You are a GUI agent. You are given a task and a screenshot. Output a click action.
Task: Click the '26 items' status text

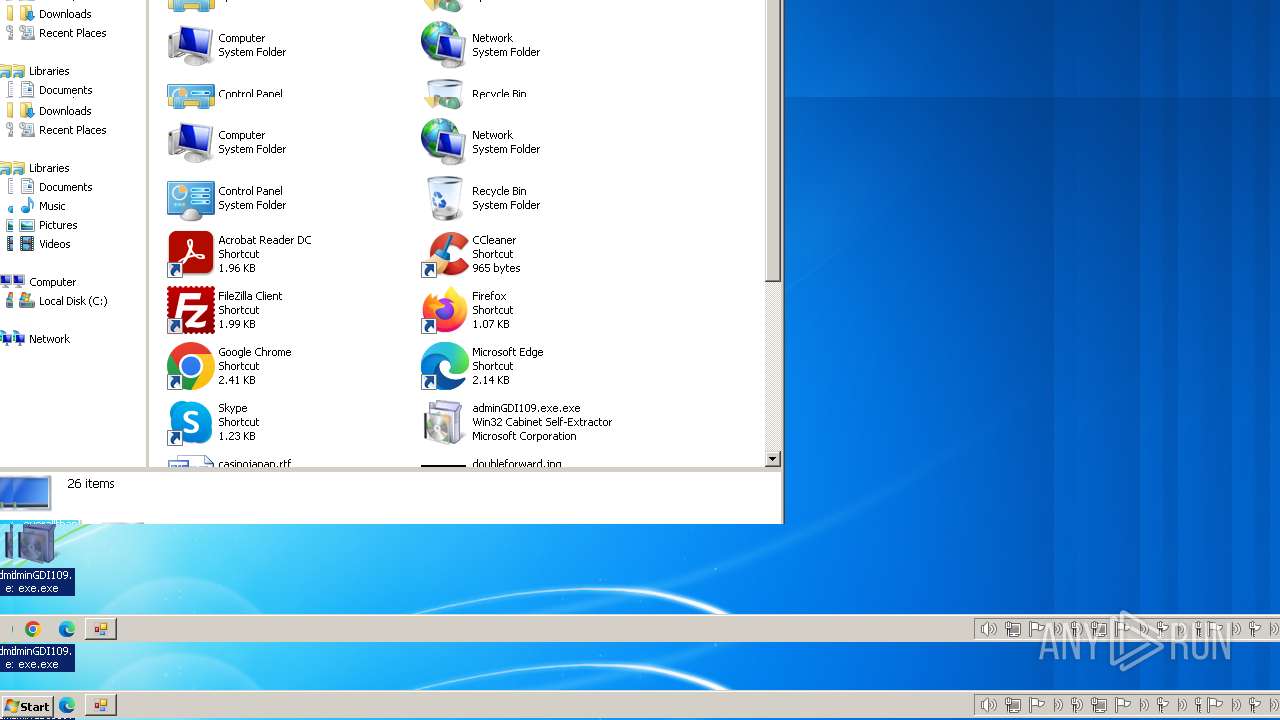(x=91, y=483)
